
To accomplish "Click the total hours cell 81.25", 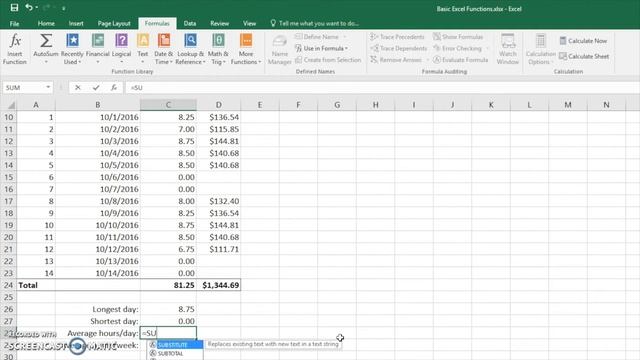I will click(168, 285).
